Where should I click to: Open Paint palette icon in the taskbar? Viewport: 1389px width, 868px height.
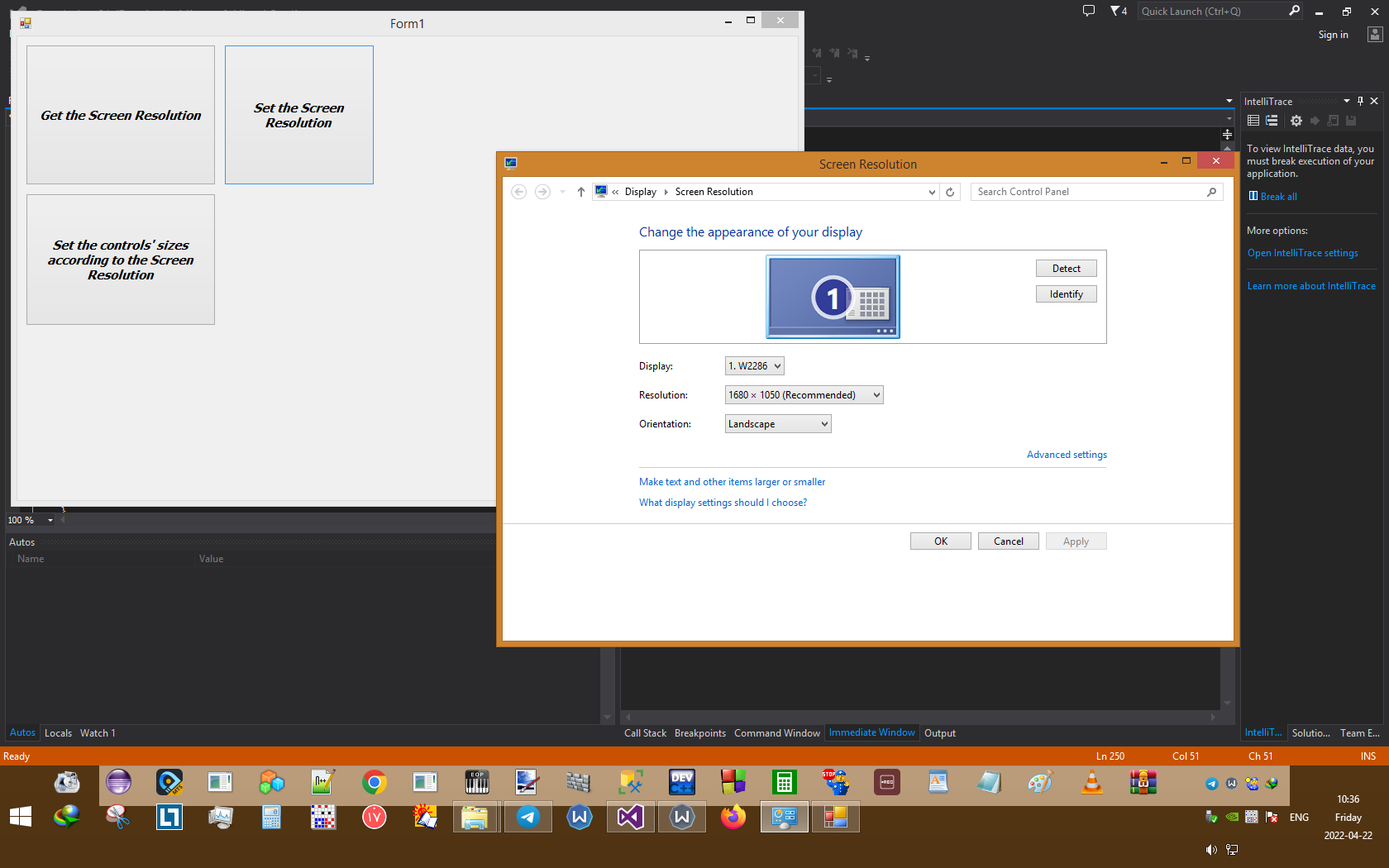pos(1040,782)
